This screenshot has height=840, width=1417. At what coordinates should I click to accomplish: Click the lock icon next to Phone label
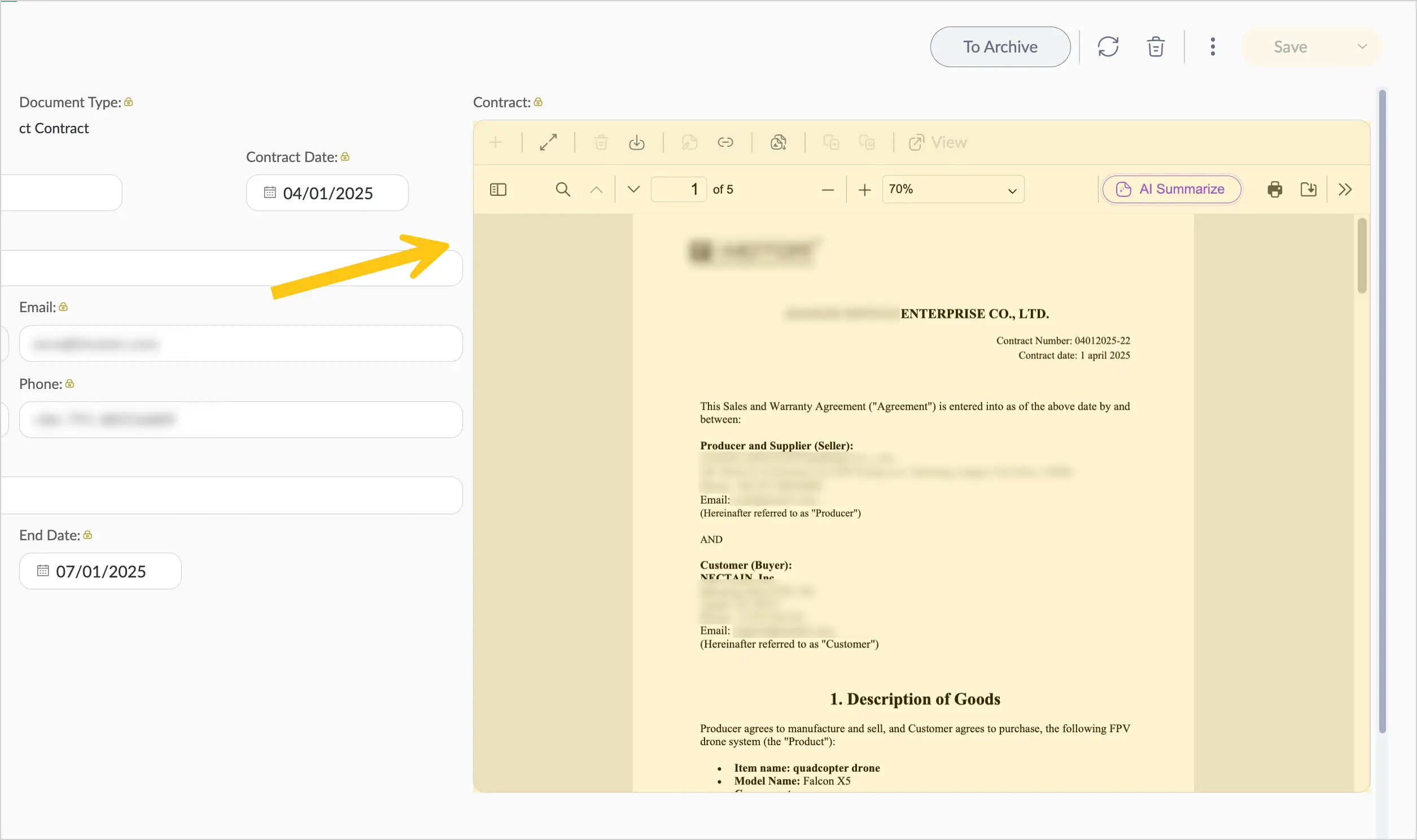(69, 384)
